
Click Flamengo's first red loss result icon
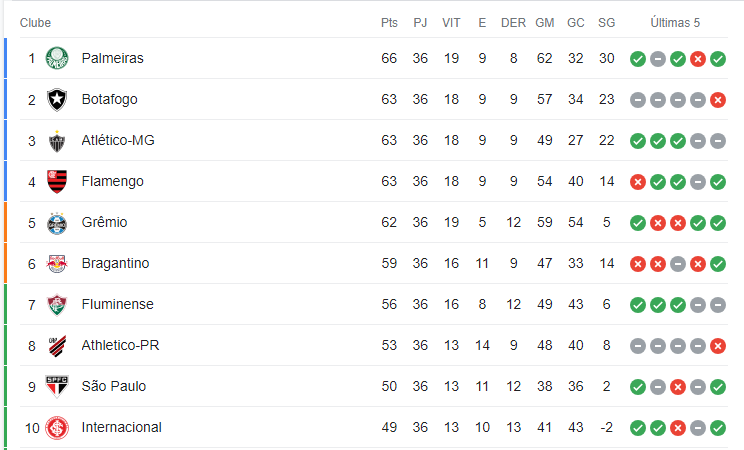click(x=638, y=182)
